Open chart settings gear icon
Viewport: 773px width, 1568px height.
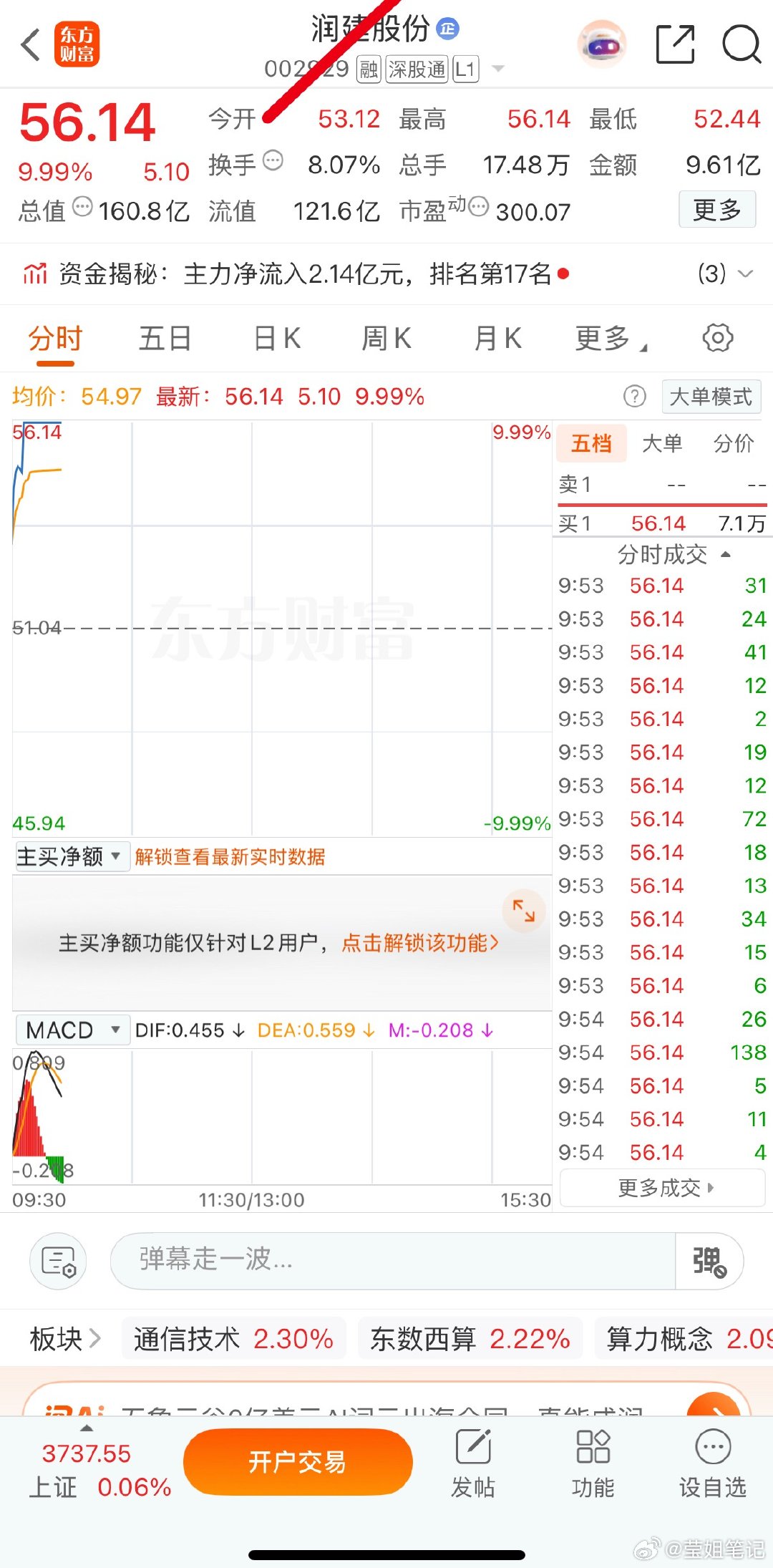click(717, 338)
